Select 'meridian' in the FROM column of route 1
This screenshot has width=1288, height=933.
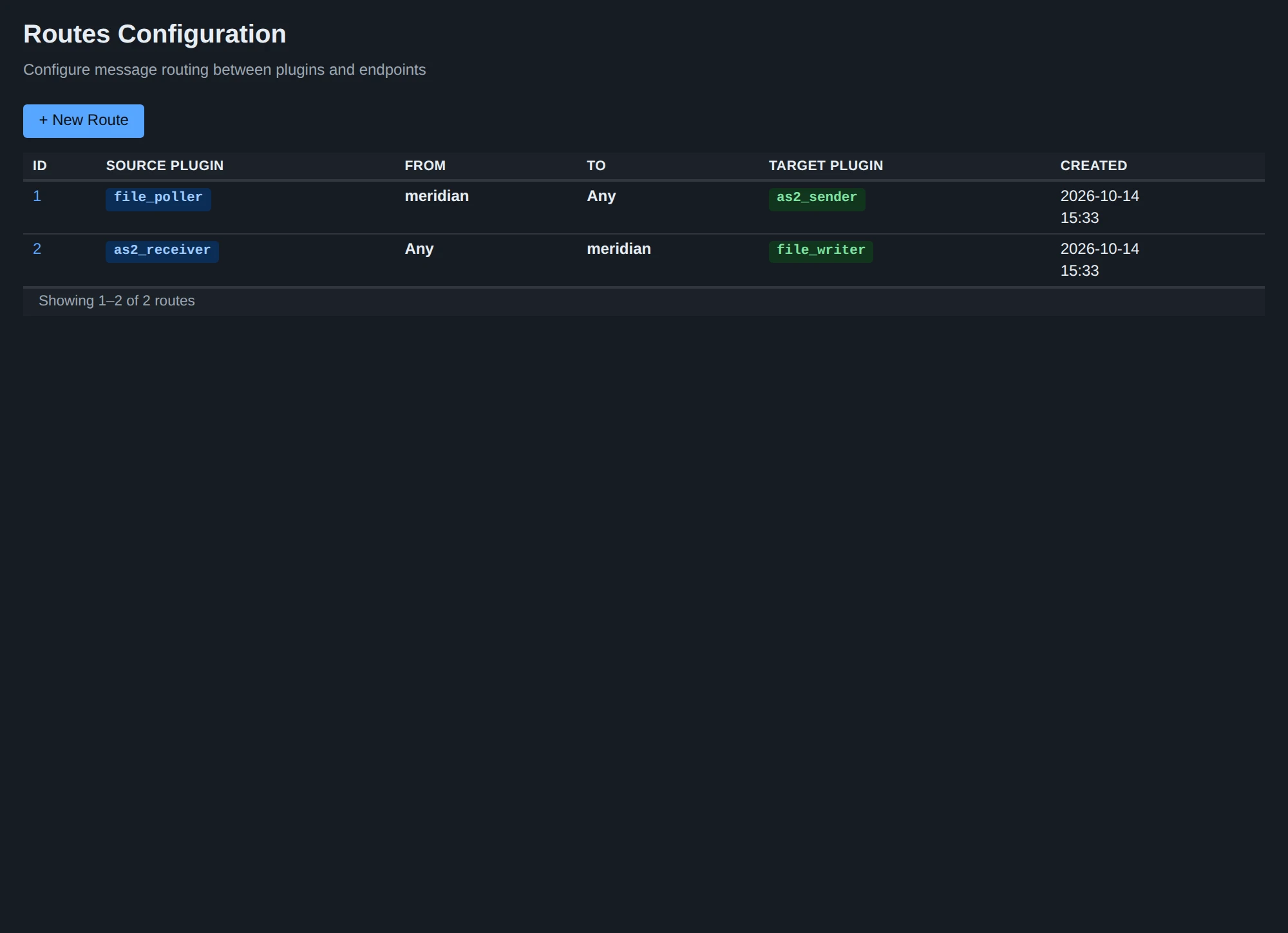tap(437, 196)
